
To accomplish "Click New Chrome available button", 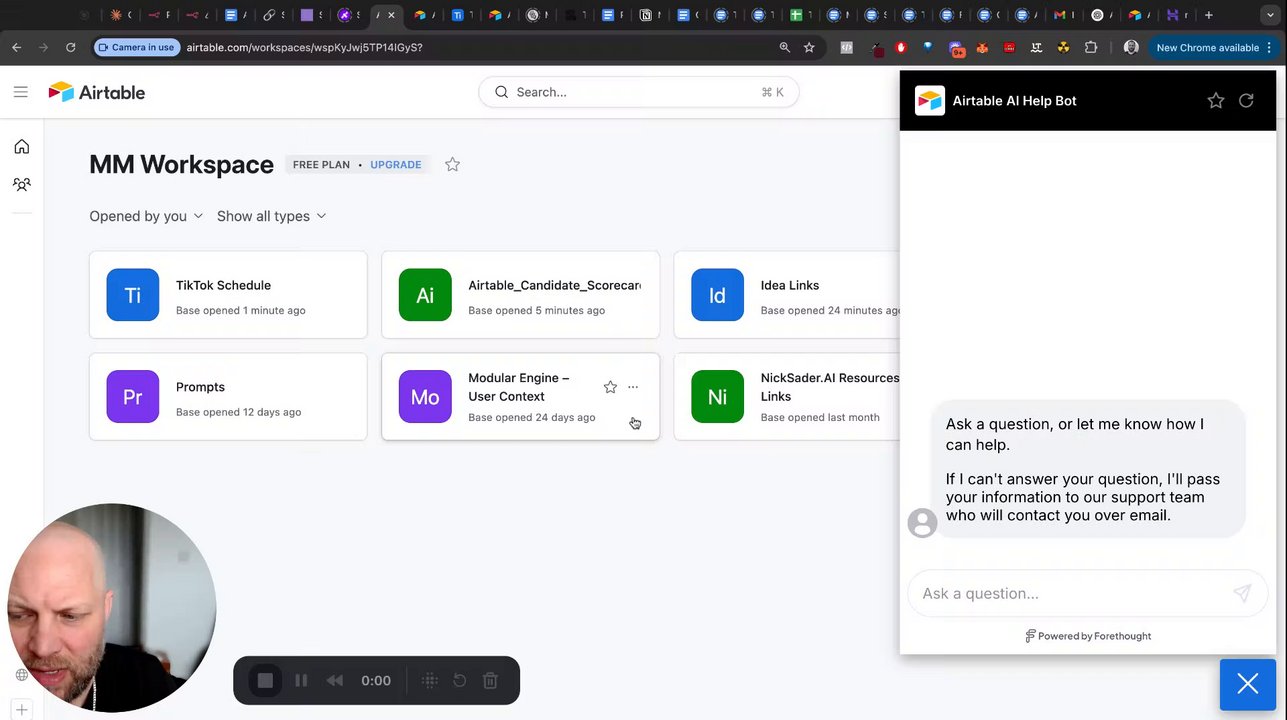I will [x=1212, y=47].
